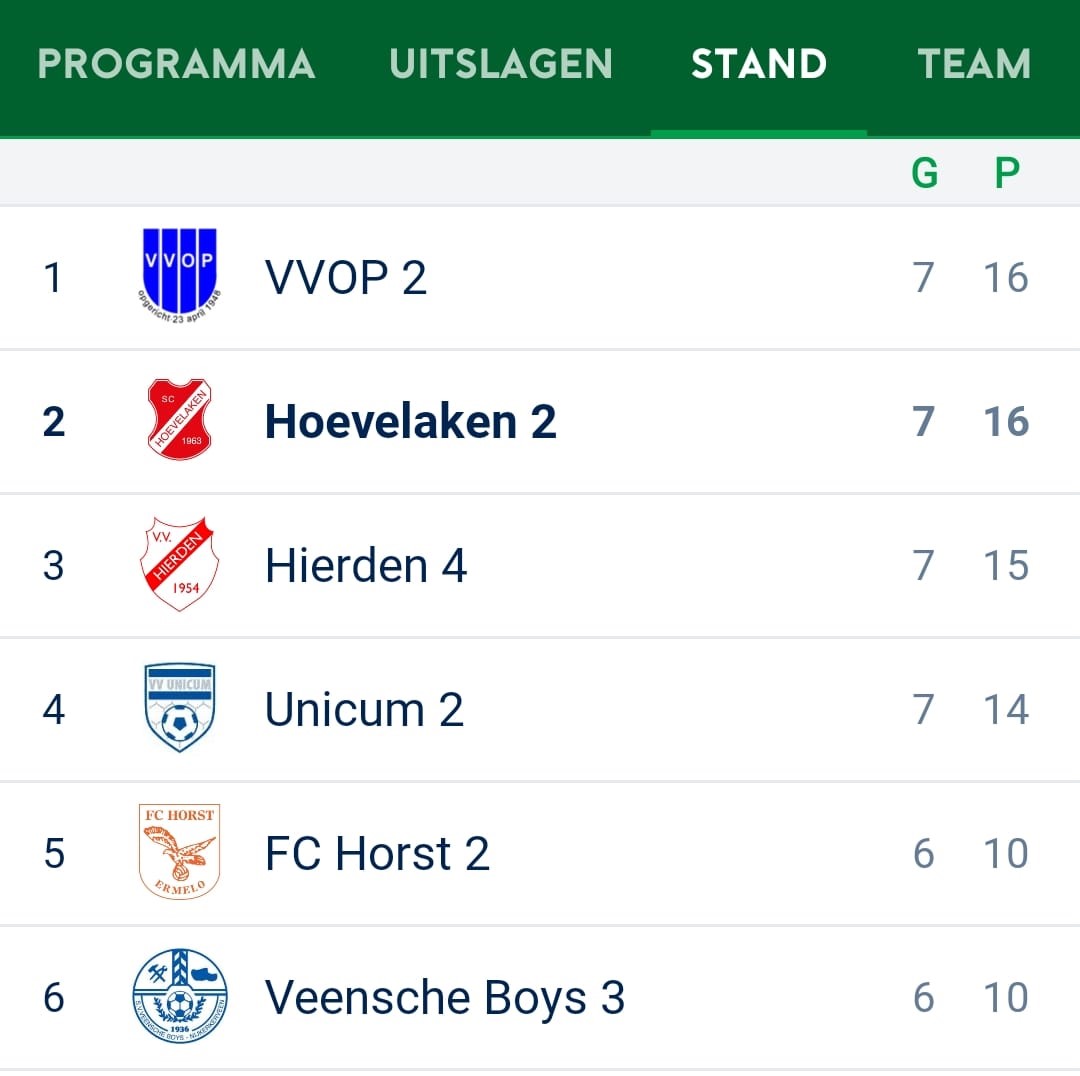The height and width of the screenshot is (1076, 1080).
Task: Select Veensche Boys 3 team name
Action: tap(445, 999)
